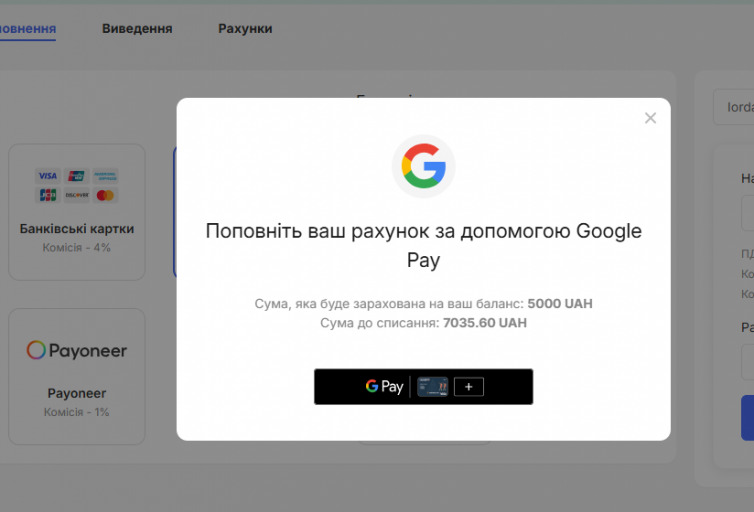Click the '5000 UAH' credited amount

(x=560, y=304)
